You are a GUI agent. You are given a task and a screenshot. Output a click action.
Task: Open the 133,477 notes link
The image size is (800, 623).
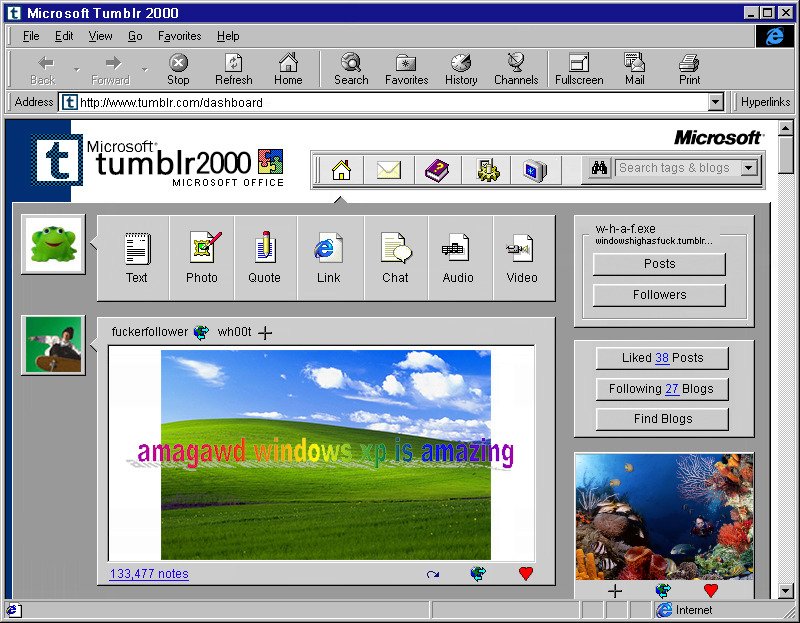149,574
